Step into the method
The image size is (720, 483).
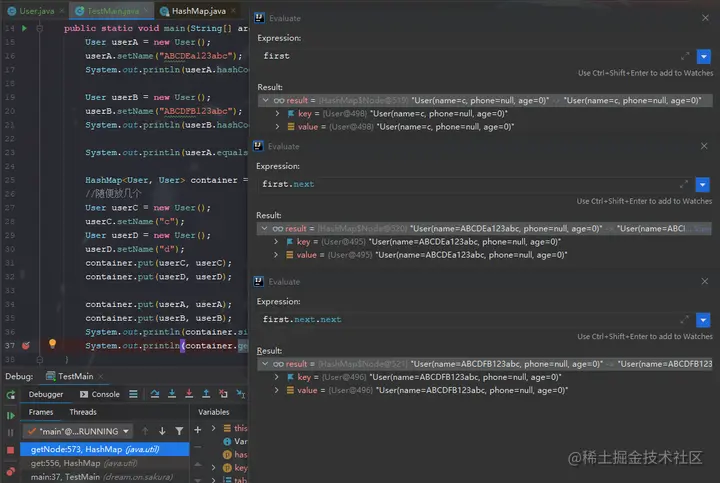click(172, 394)
